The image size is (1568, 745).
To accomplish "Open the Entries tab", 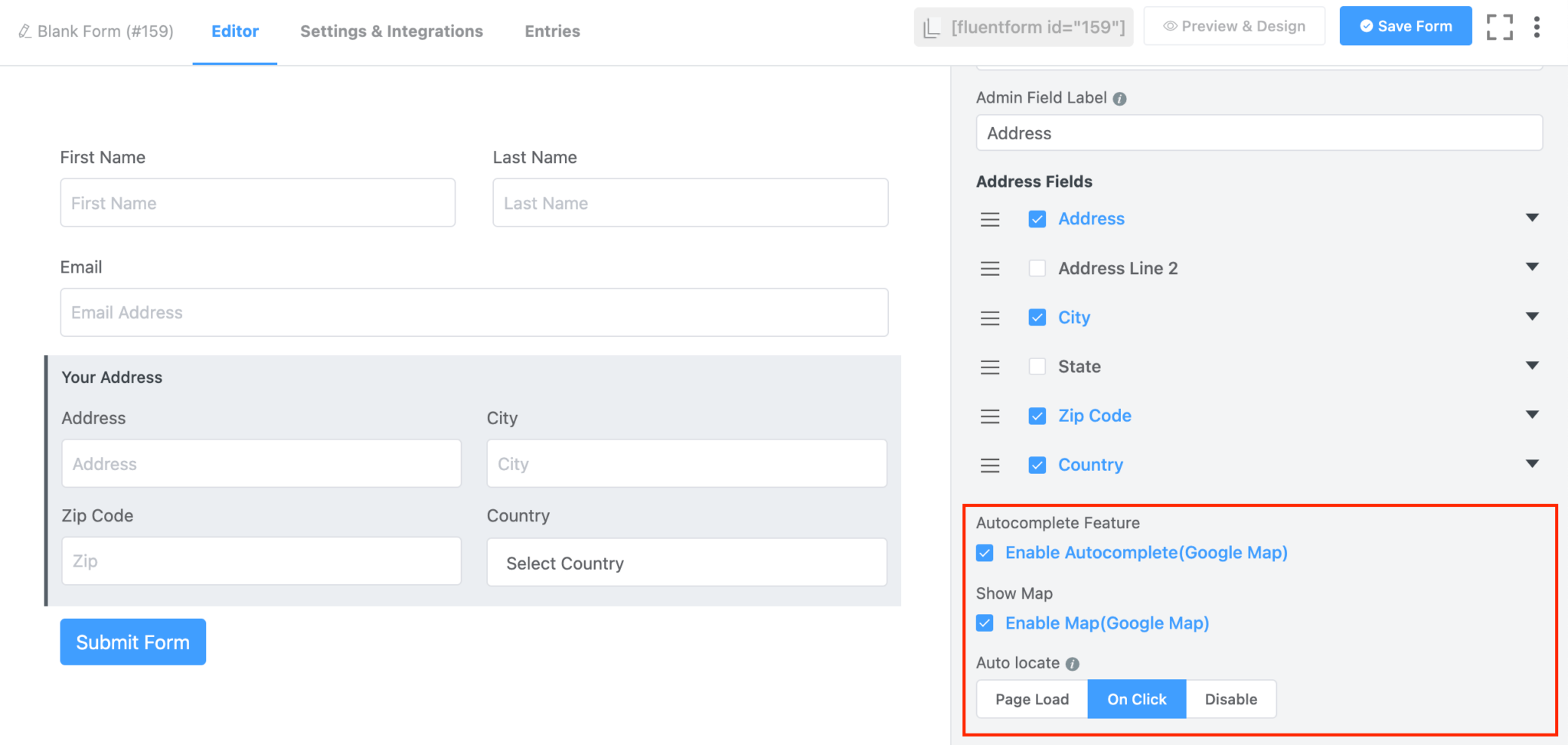I will pyautogui.click(x=552, y=31).
